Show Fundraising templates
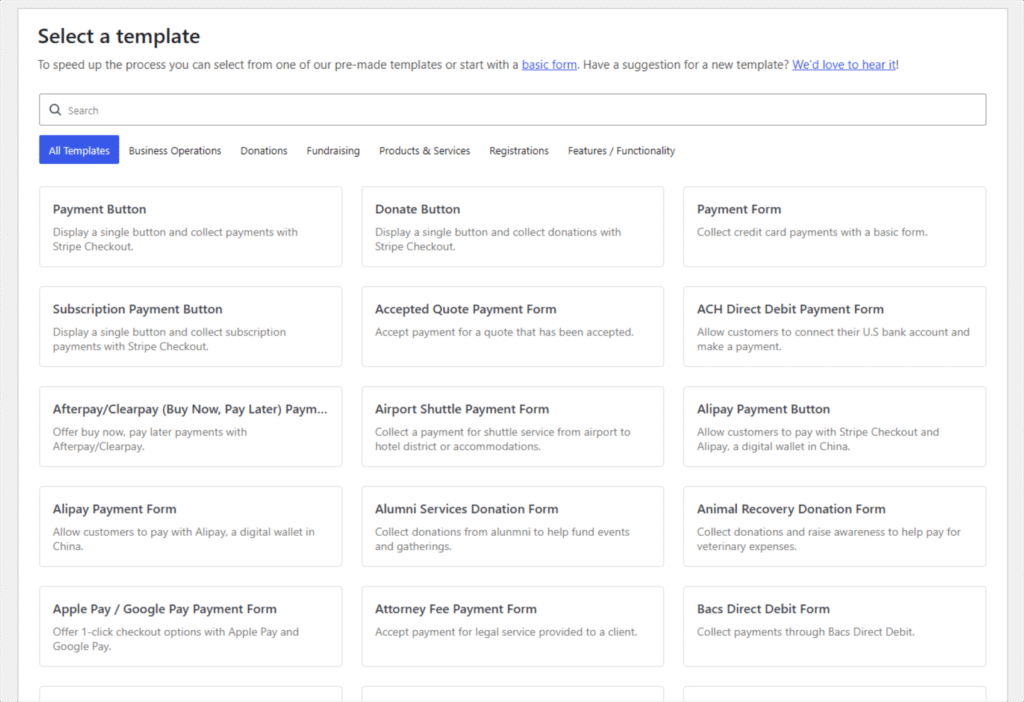 coord(333,150)
